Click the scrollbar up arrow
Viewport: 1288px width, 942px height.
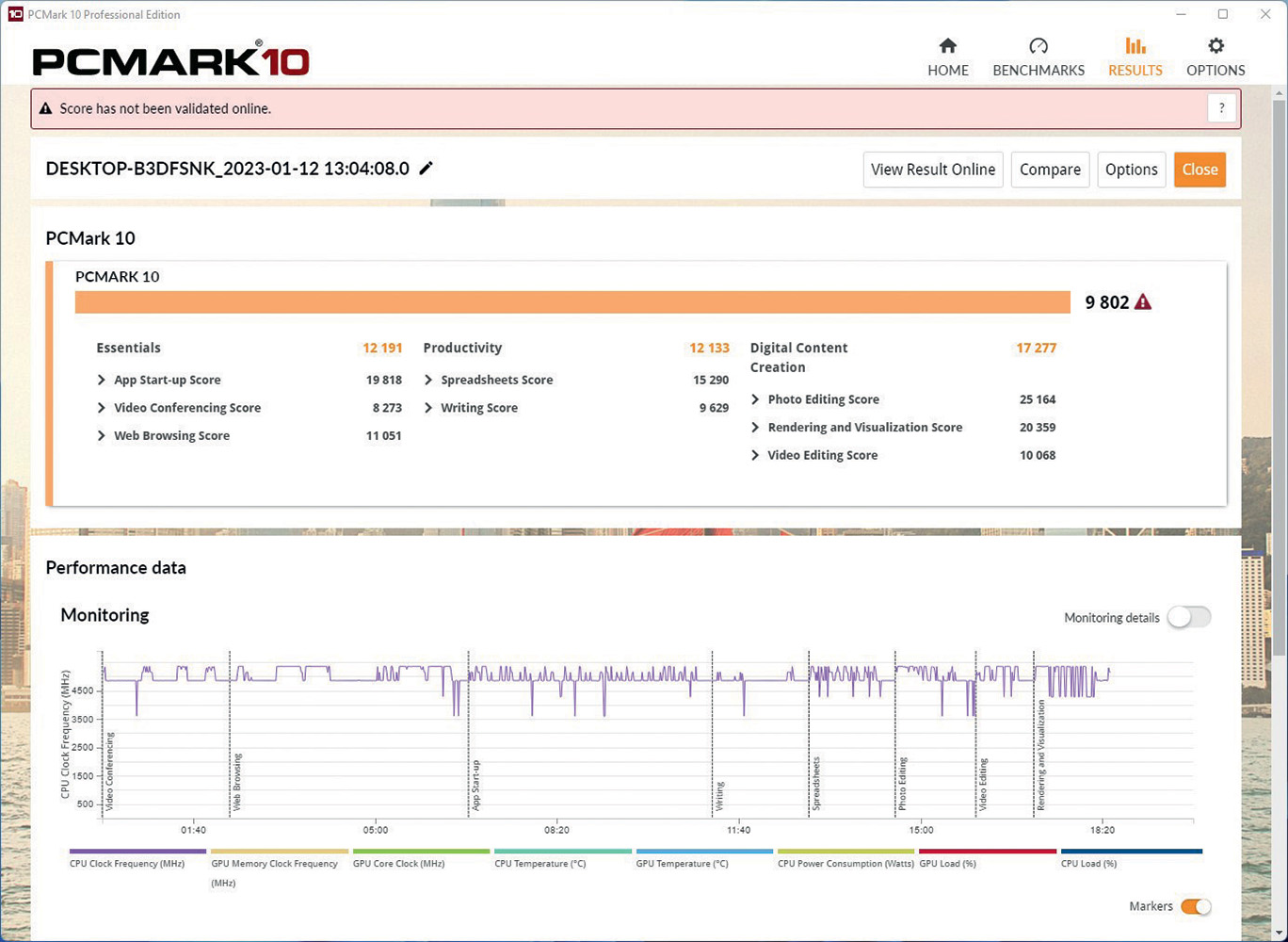tap(1279, 93)
